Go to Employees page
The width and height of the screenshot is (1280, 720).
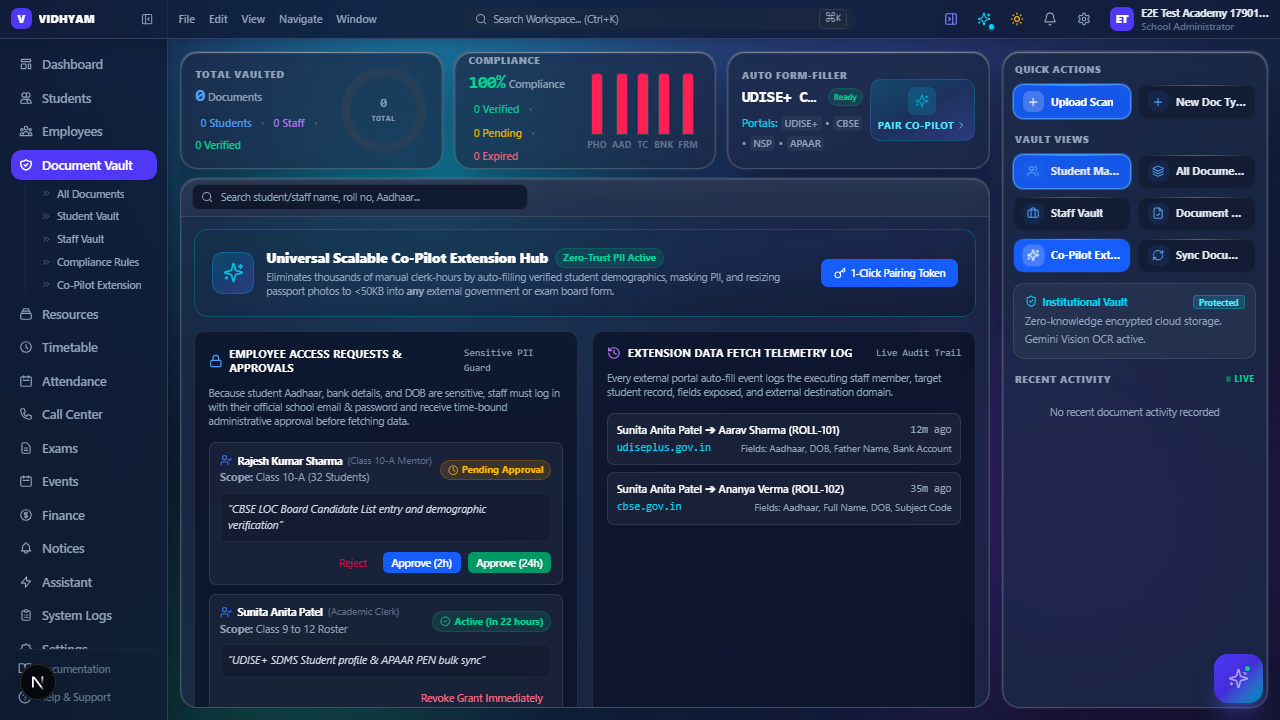coord(84,131)
